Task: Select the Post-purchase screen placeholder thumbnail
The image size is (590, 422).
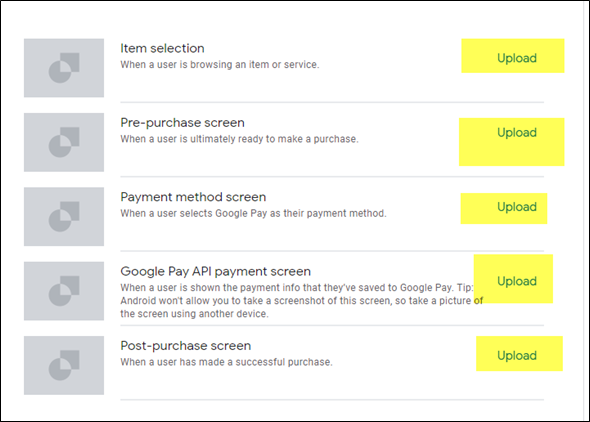Action: coord(64,365)
